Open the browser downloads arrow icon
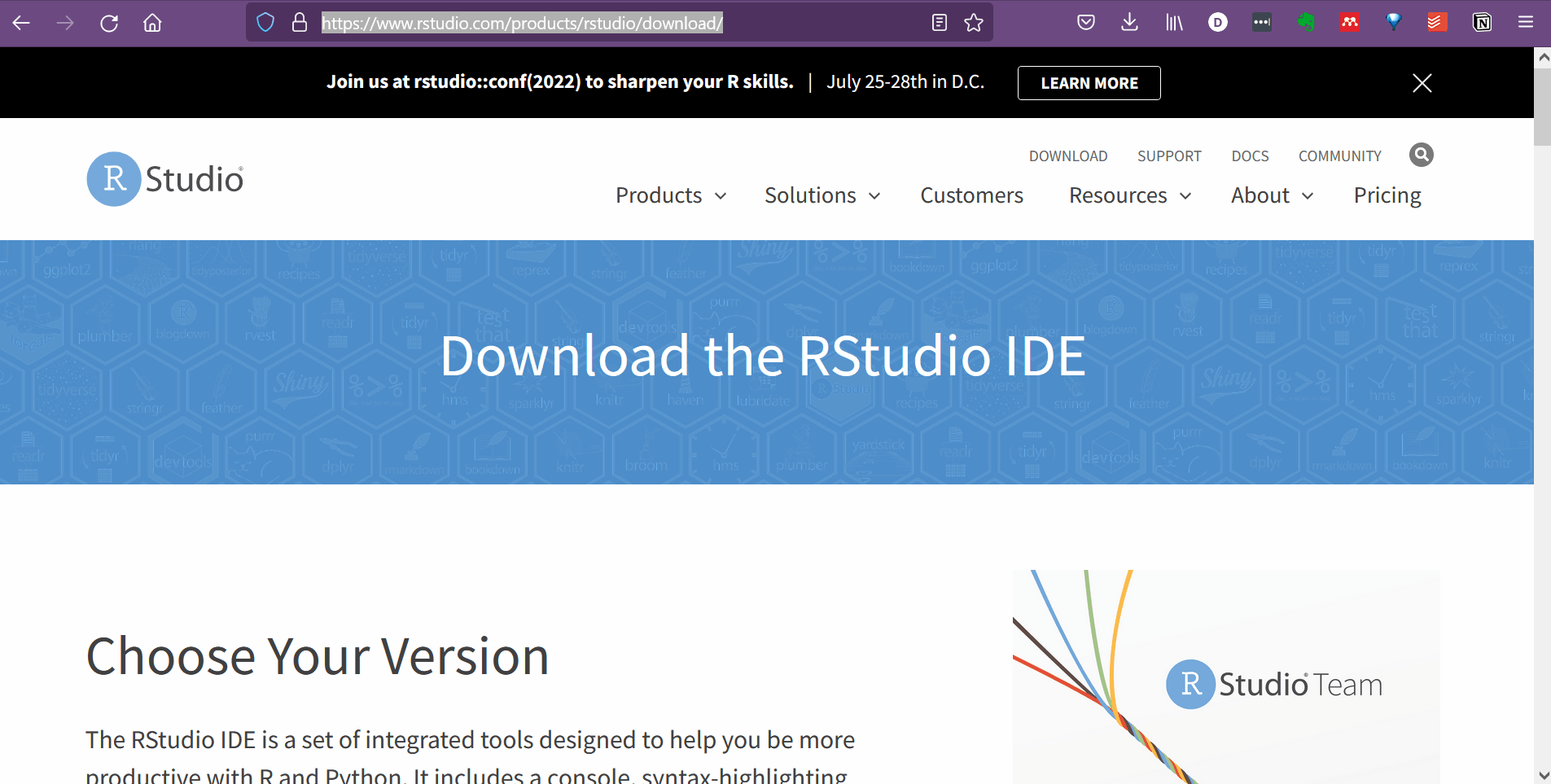The image size is (1551, 784). pyautogui.click(x=1129, y=23)
